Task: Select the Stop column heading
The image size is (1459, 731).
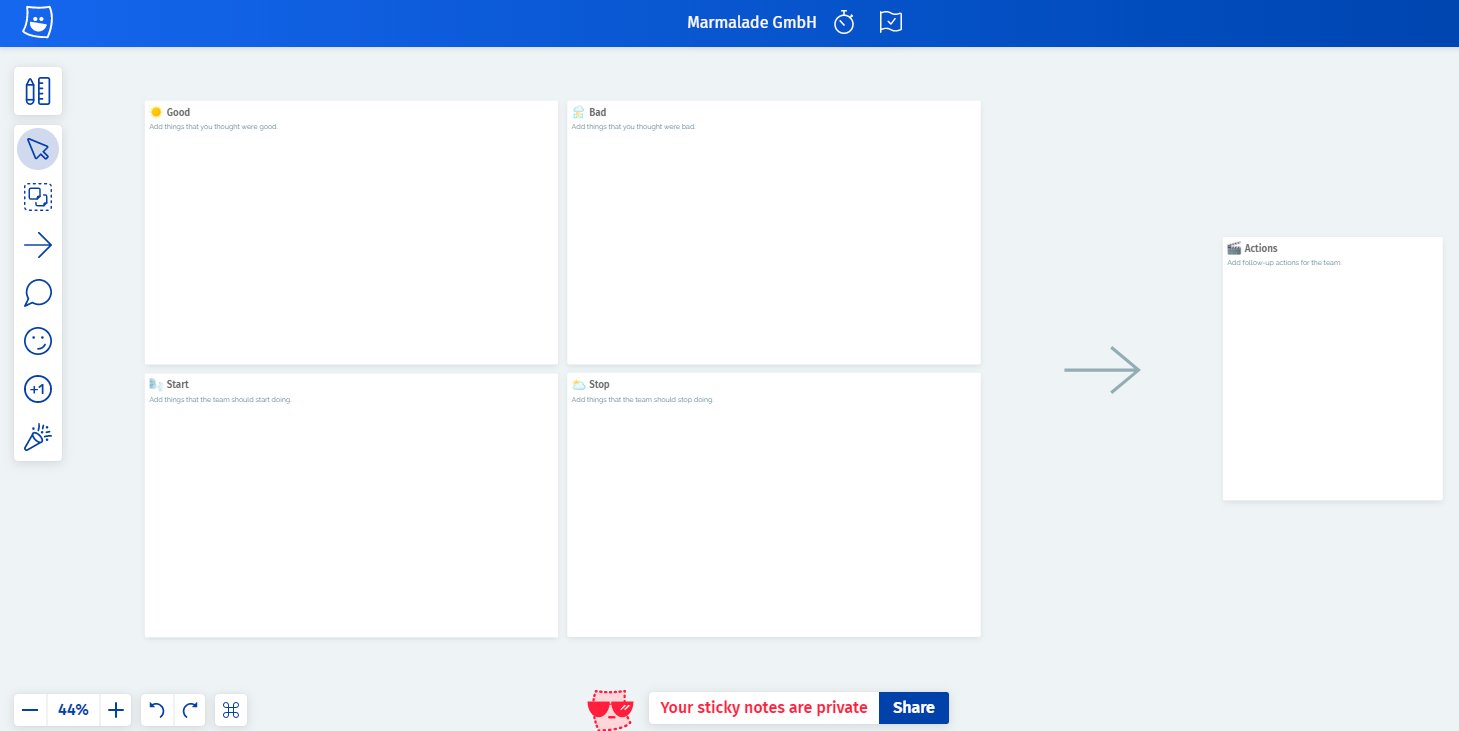Action: coord(599,384)
